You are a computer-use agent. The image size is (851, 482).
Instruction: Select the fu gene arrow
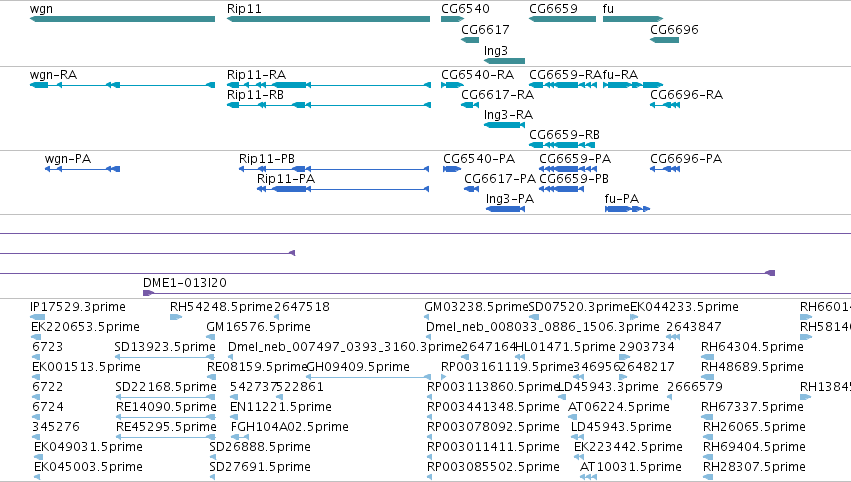(x=633, y=19)
